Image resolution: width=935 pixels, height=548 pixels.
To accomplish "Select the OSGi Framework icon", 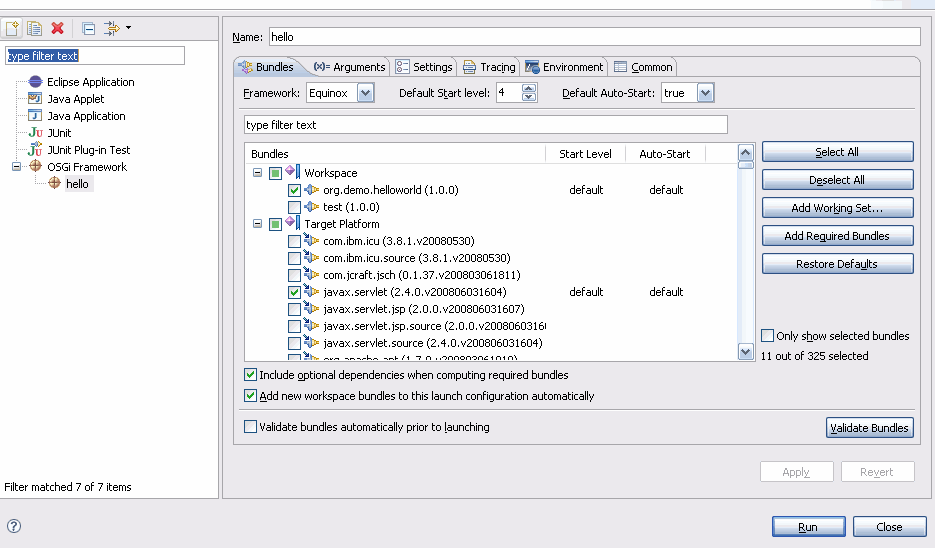I will point(35,166).
